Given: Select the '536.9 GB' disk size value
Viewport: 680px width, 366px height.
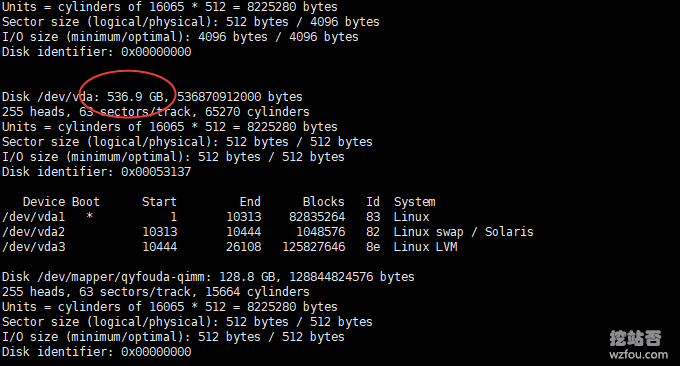Looking at the screenshot, I should (135, 97).
